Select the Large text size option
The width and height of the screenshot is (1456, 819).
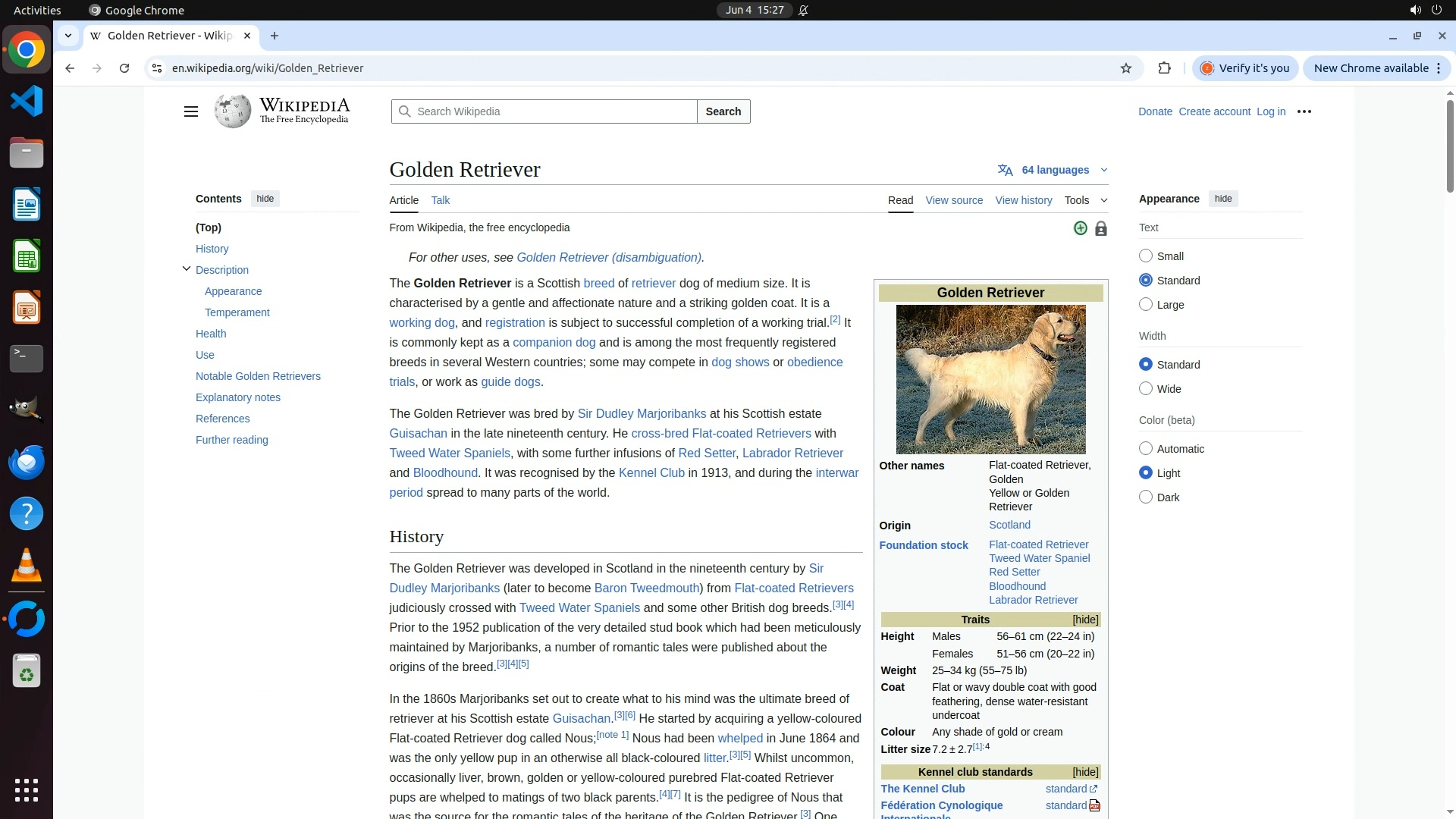(1146, 305)
